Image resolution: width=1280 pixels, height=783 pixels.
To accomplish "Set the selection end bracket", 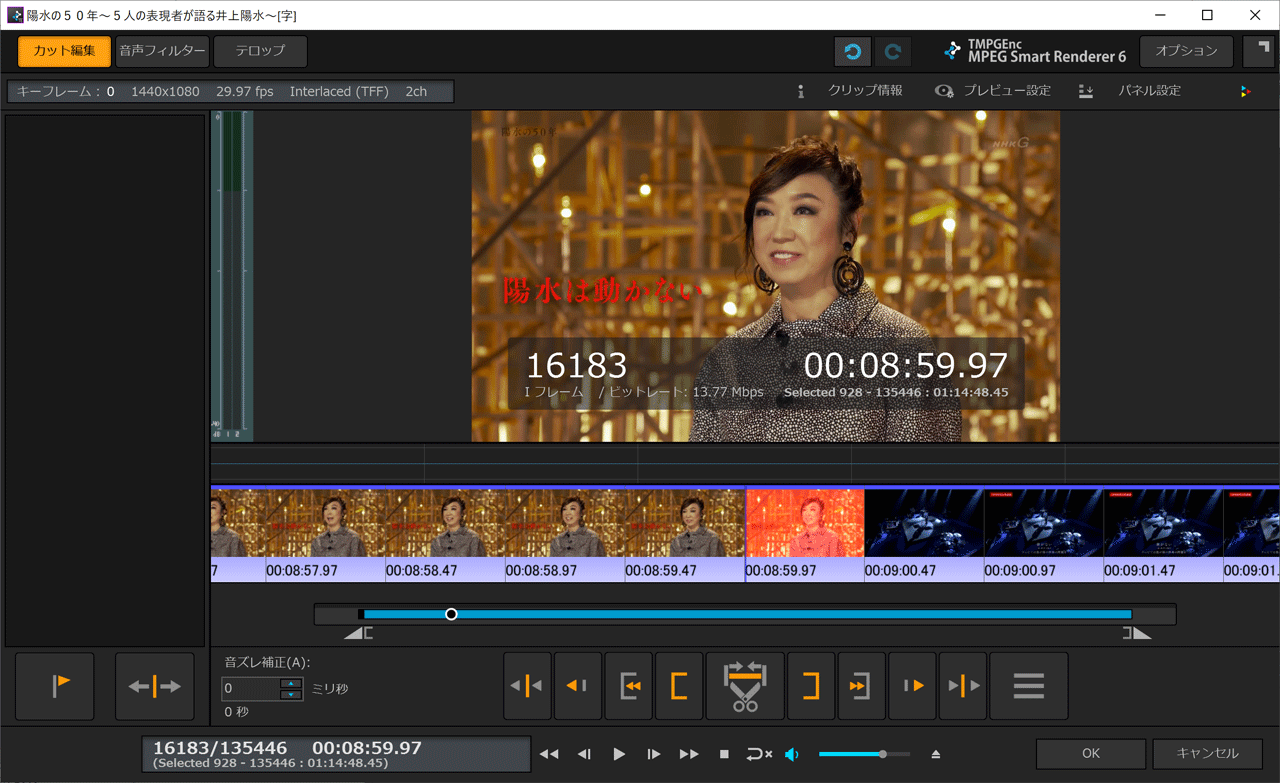I will (811, 686).
